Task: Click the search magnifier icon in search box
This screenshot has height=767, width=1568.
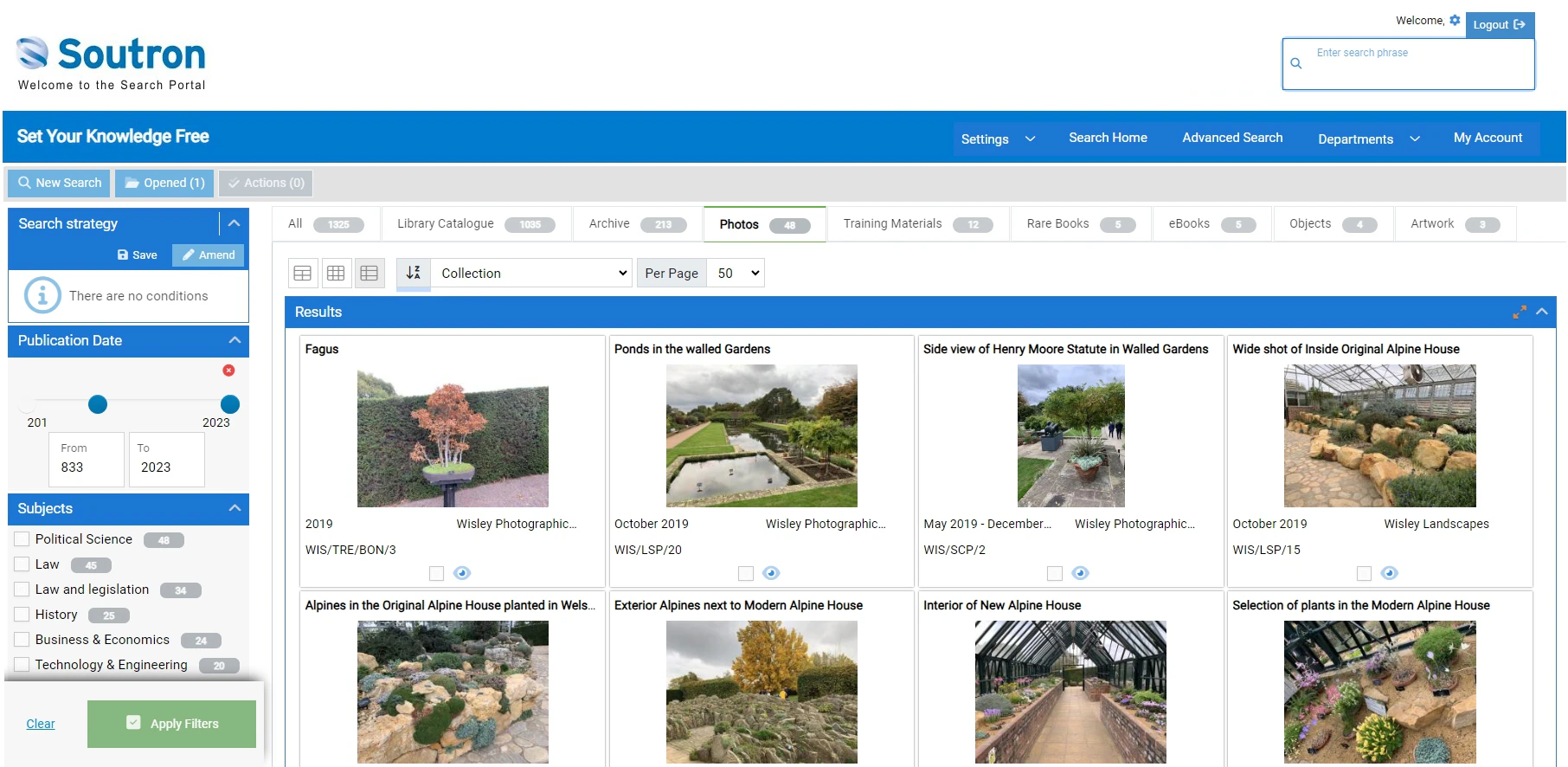Action: click(1295, 63)
